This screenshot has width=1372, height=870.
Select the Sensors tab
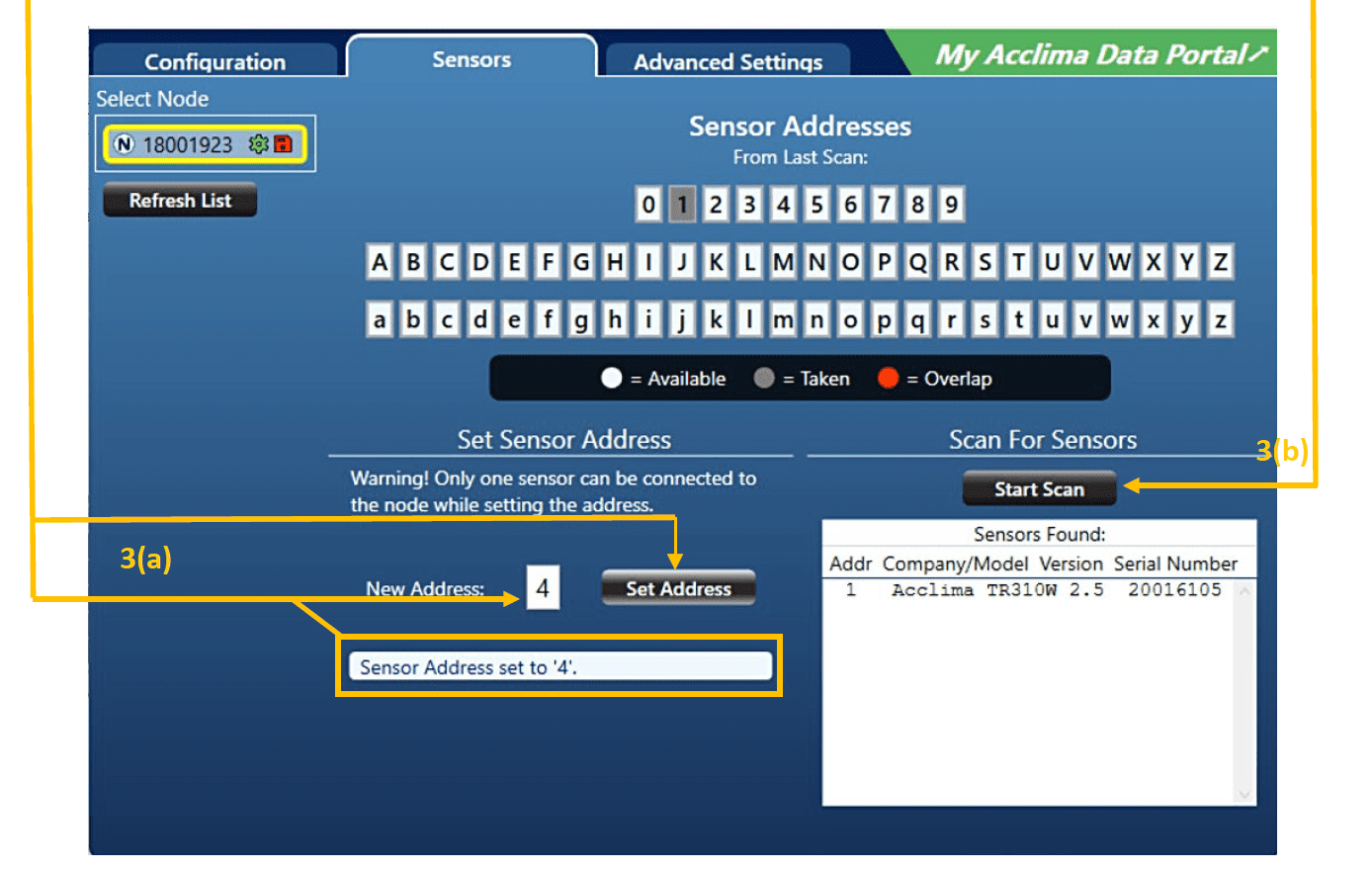click(472, 59)
